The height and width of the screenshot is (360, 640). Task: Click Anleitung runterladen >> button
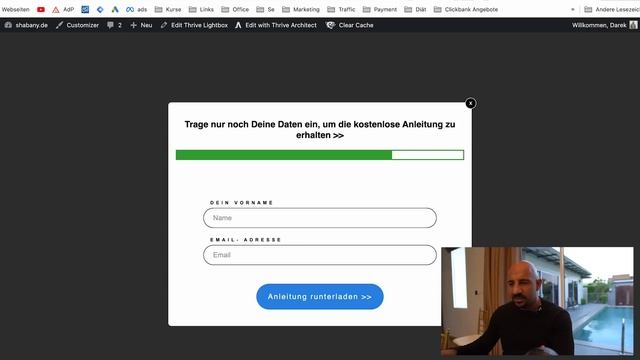pyautogui.click(x=320, y=297)
